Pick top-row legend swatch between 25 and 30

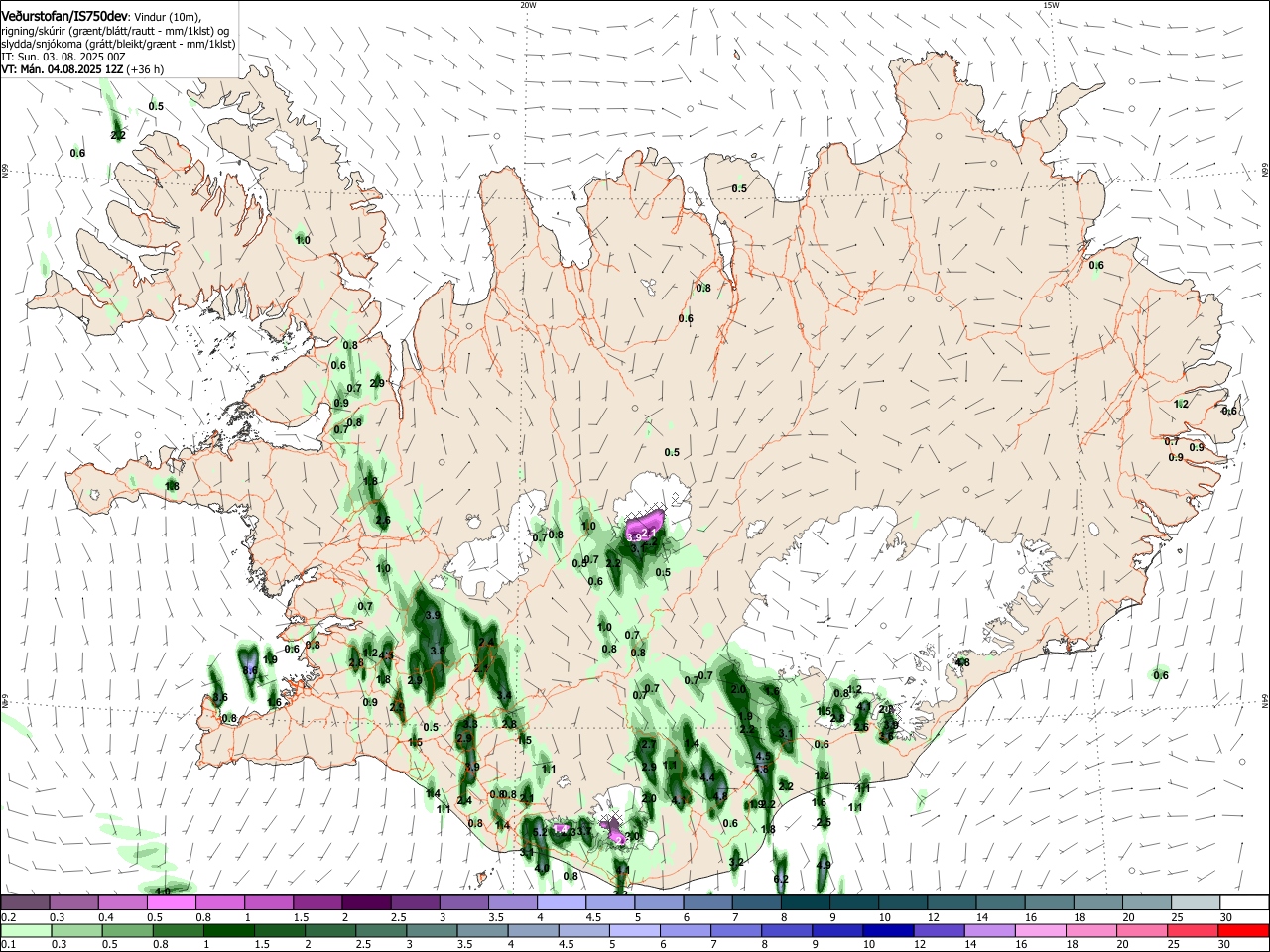1196,902
